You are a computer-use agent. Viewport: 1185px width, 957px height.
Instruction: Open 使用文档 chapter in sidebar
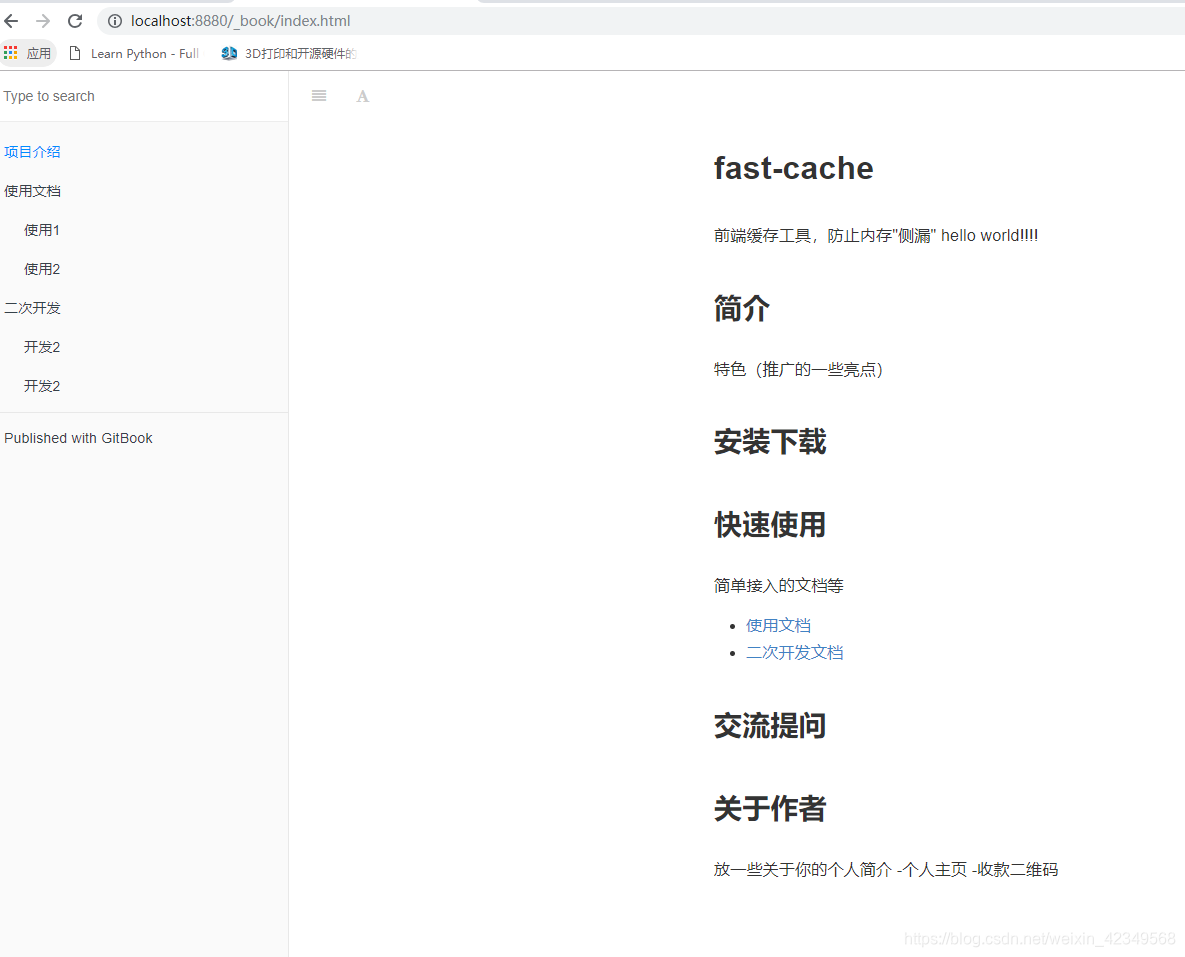point(32,191)
